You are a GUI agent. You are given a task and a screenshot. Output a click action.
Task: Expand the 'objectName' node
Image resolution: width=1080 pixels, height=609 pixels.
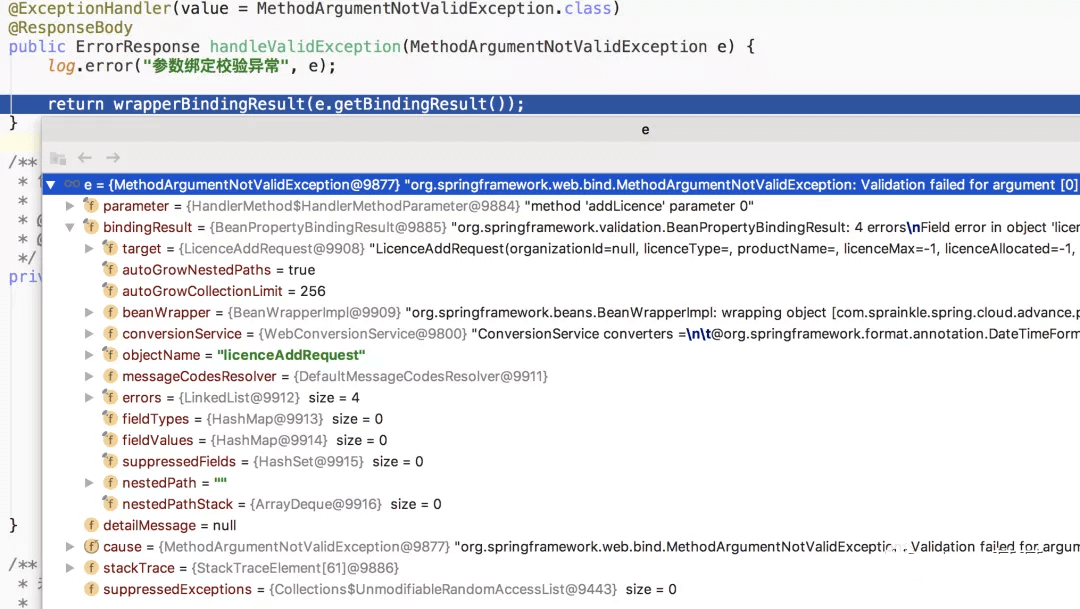click(x=89, y=355)
